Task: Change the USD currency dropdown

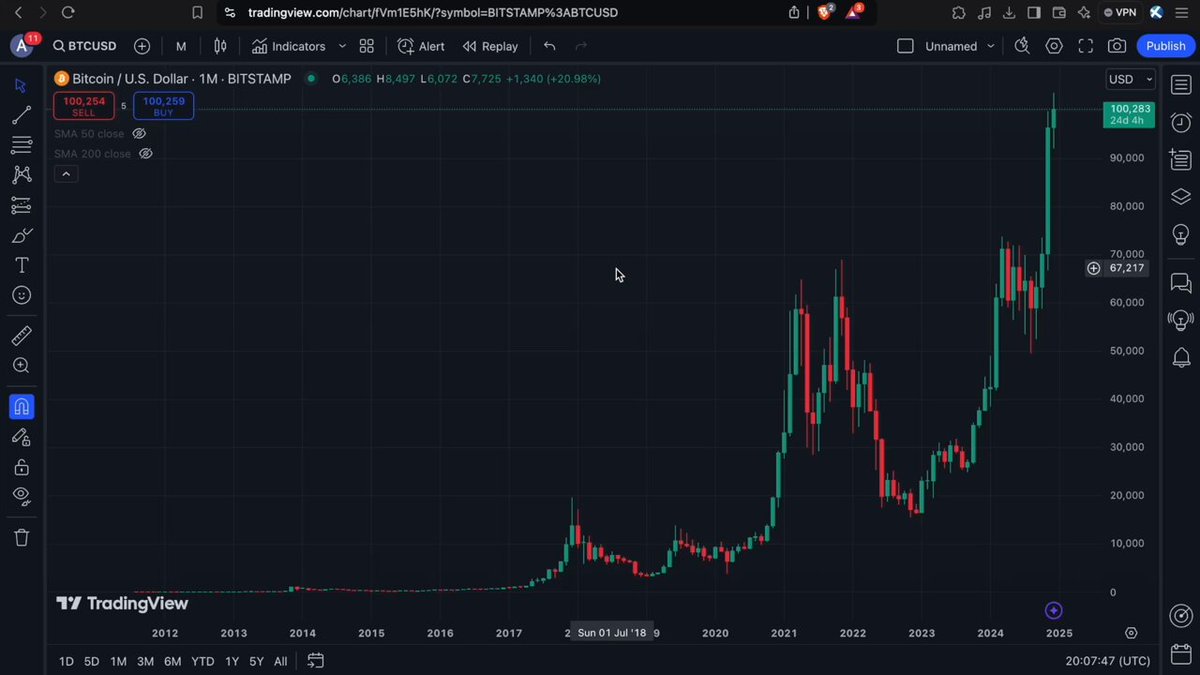Action: click(1130, 79)
